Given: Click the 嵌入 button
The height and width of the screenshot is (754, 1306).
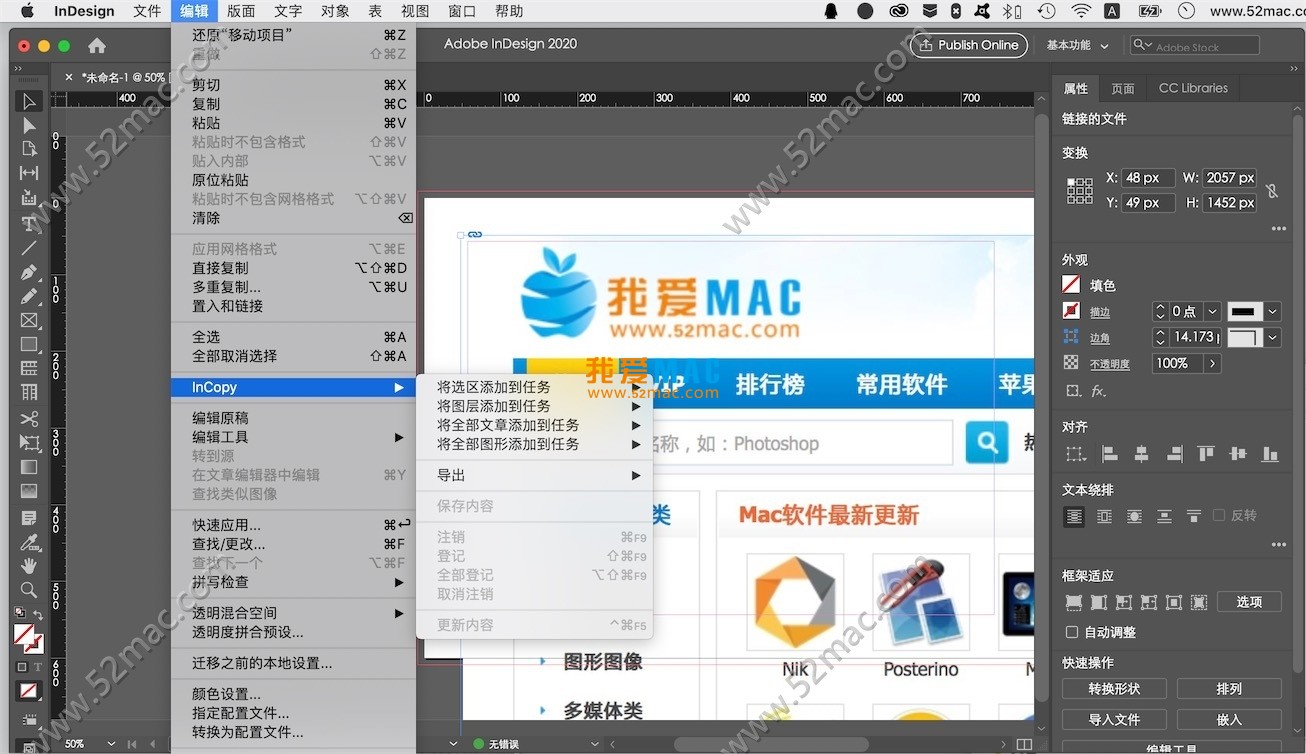Looking at the screenshot, I should pos(1229,719).
